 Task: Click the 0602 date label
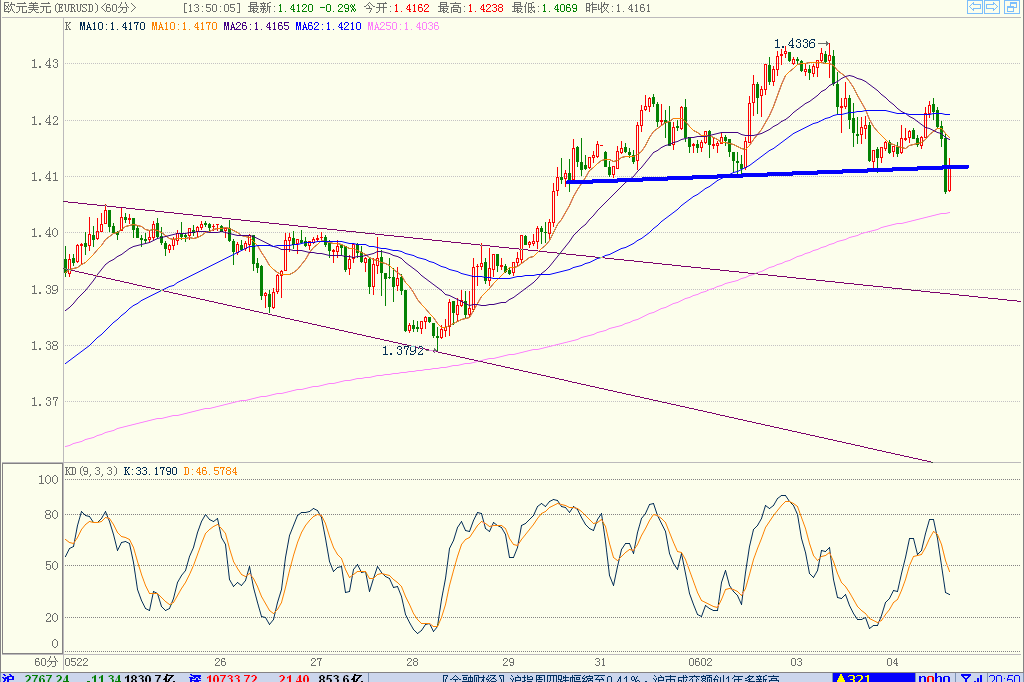pos(700,662)
